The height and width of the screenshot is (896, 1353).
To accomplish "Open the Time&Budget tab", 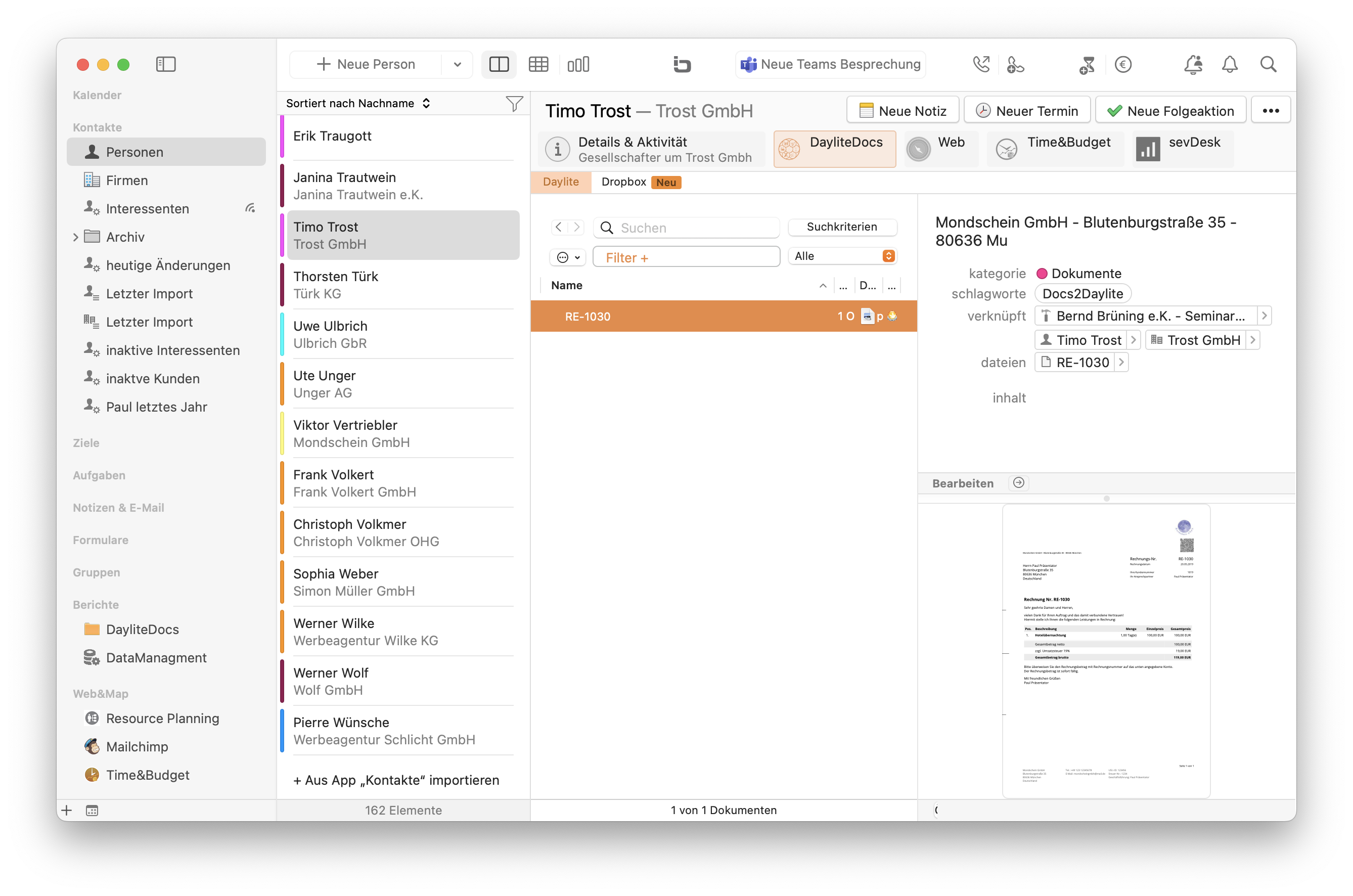I will point(1055,149).
